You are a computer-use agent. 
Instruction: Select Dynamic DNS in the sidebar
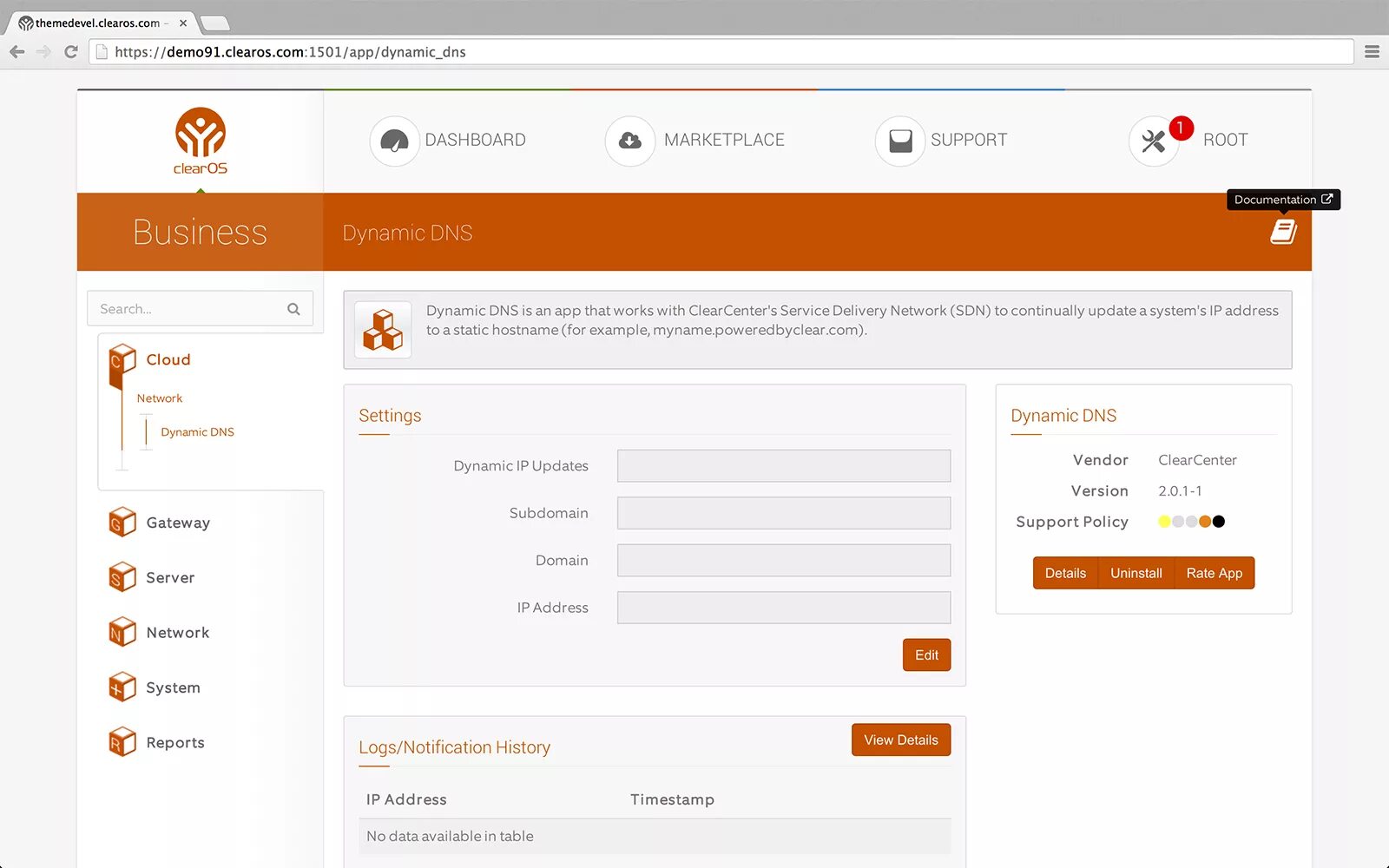coord(197,432)
